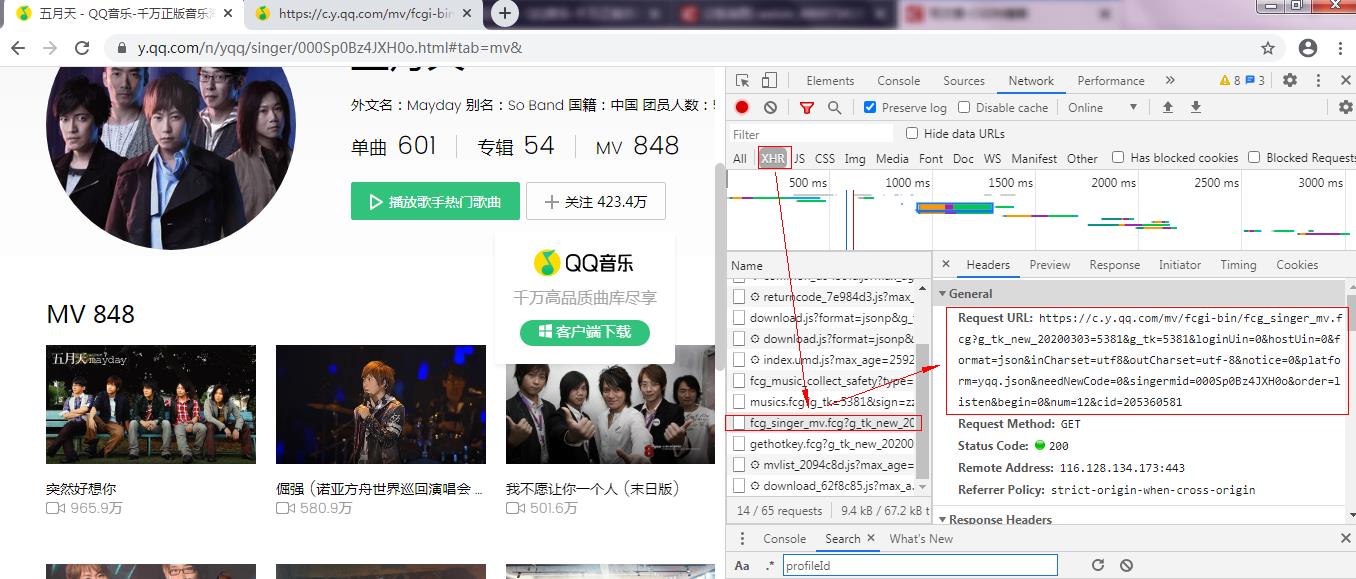Open the Online throttling dropdown
Viewport: 1356px width, 579px height.
[1103, 108]
